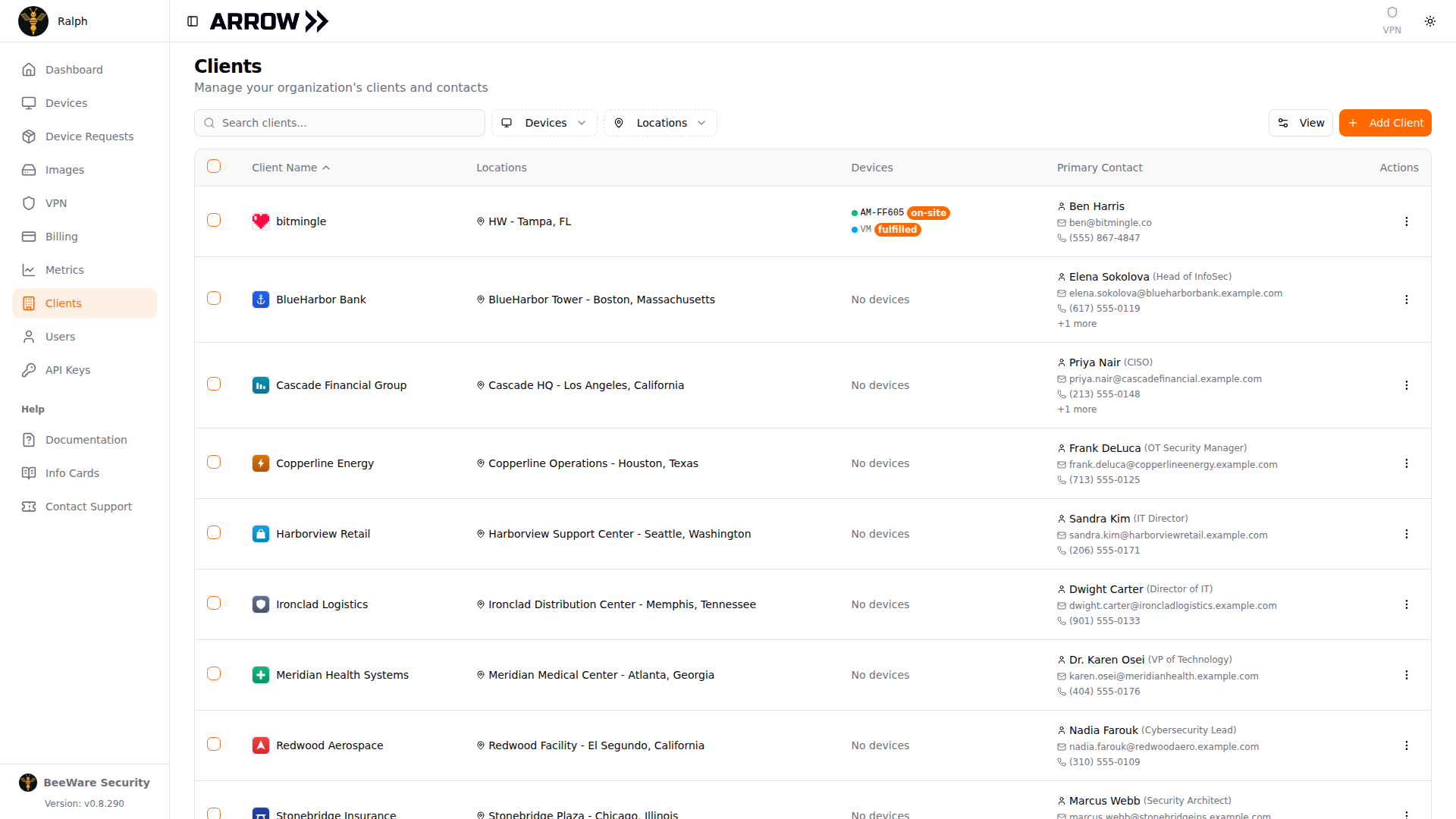
Task: Click Elena Sokolova contact name
Action: tap(1109, 277)
